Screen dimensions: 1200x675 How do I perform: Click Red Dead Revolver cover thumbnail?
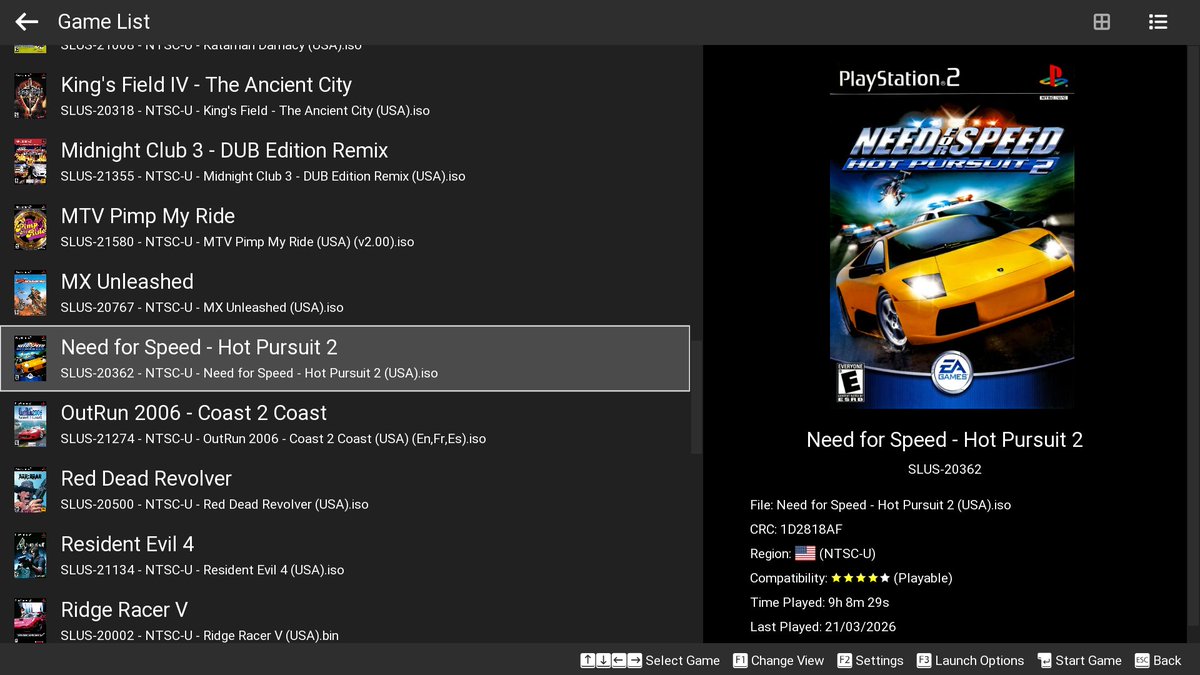(30, 490)
